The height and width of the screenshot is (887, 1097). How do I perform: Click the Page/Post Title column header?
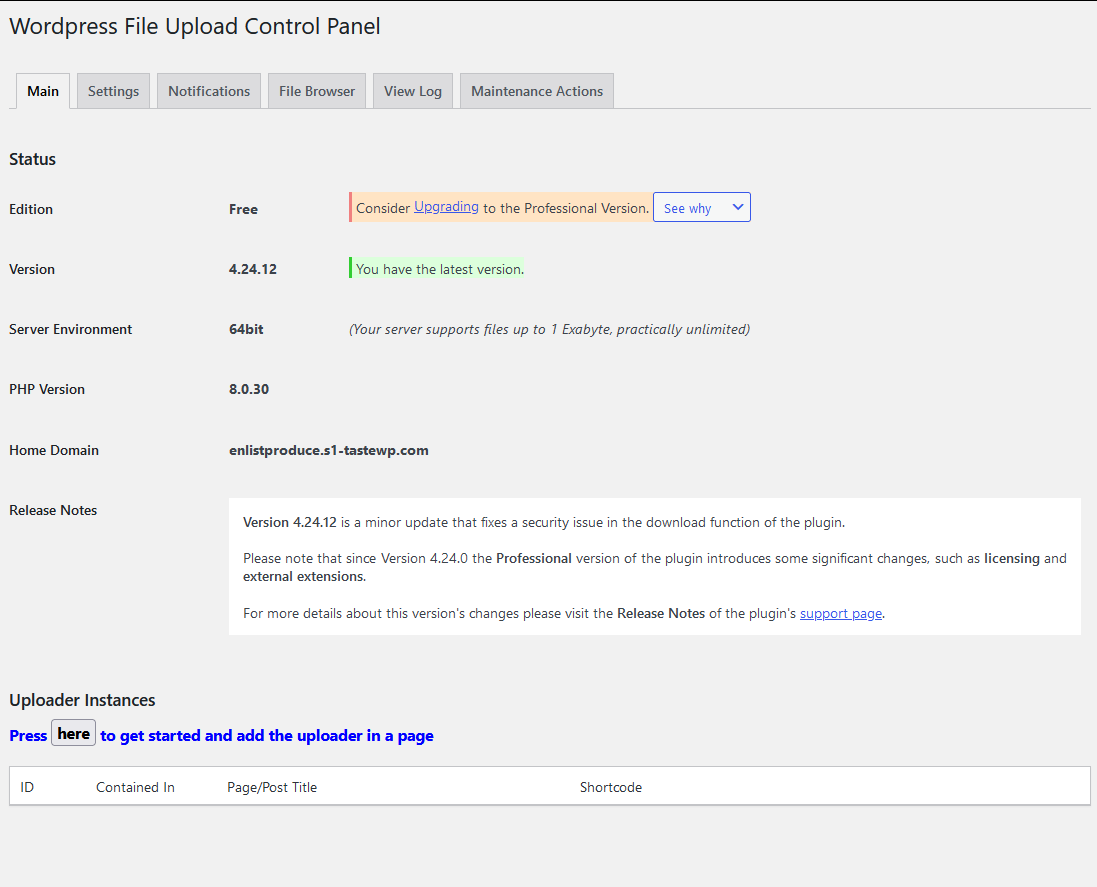(x=271, y=787)
